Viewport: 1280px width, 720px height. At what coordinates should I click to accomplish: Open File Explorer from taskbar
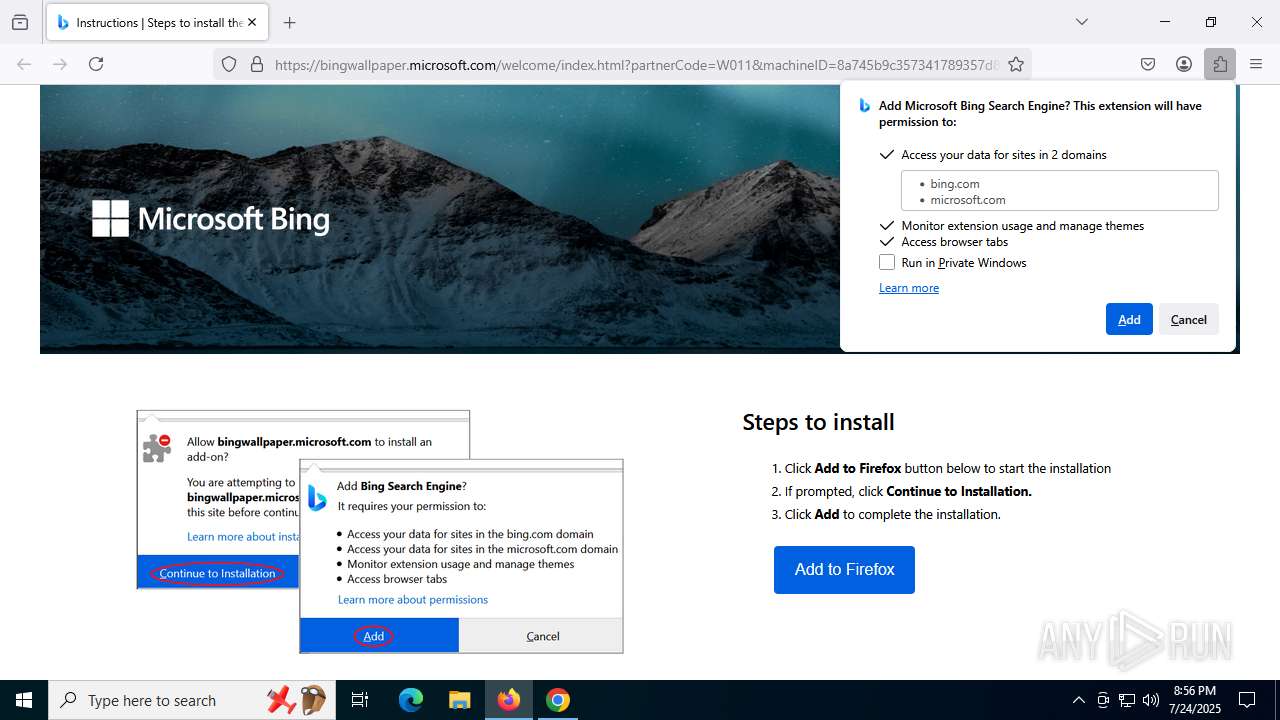[459, 700]
